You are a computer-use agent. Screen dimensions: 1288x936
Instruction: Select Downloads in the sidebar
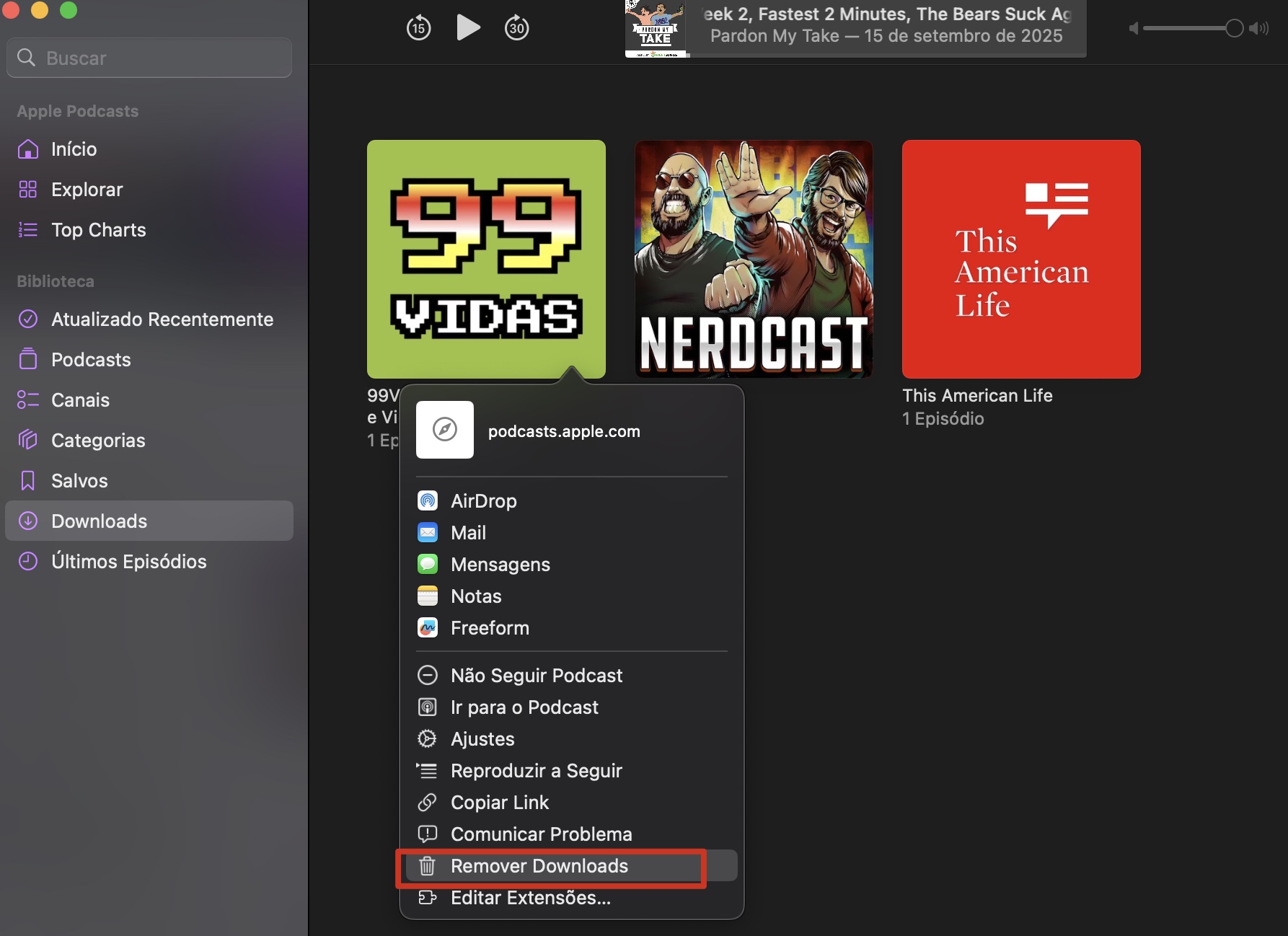tap(99, 521)
